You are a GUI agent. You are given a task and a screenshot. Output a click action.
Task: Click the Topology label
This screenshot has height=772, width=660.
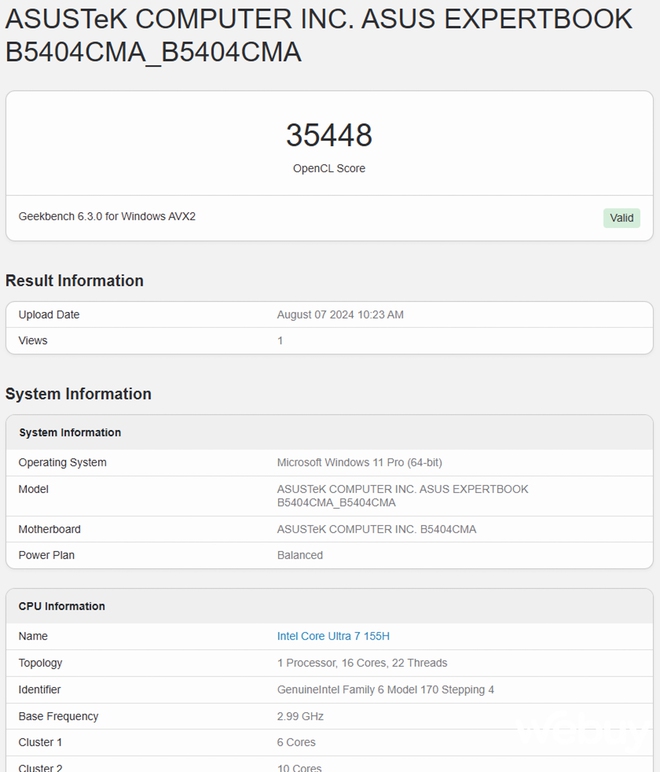point(40,663)
